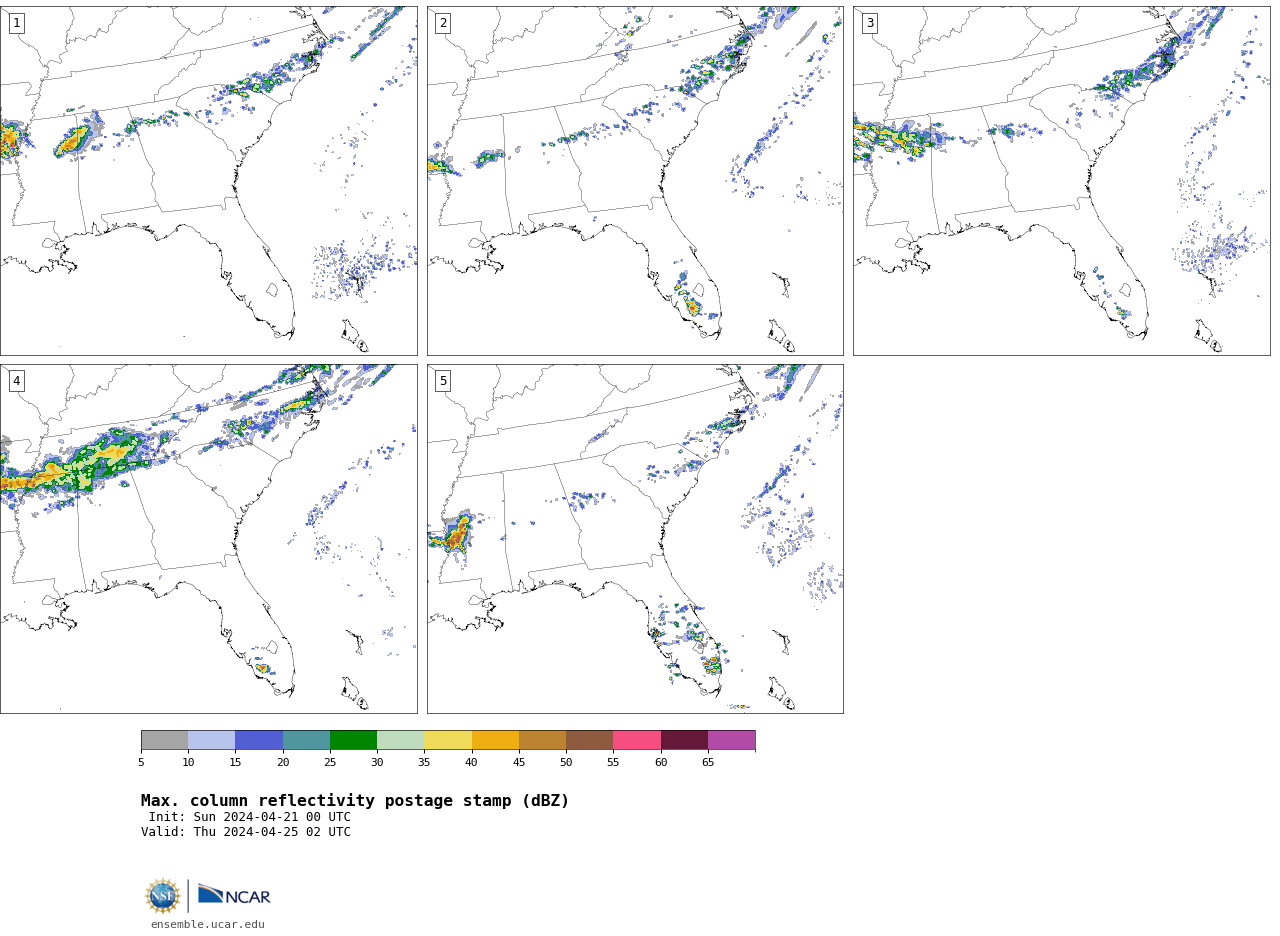Click the pale green 30-35 dBZ swatch
The image size is (1280, 936).
401,740
